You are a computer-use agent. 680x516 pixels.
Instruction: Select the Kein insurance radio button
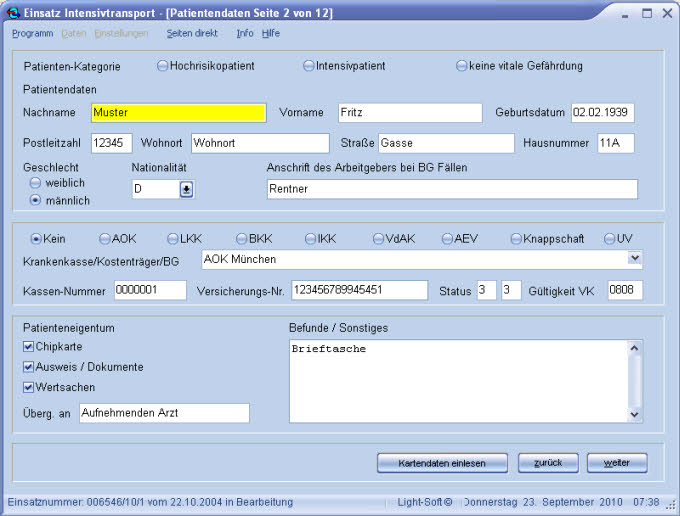pos(36,238)
